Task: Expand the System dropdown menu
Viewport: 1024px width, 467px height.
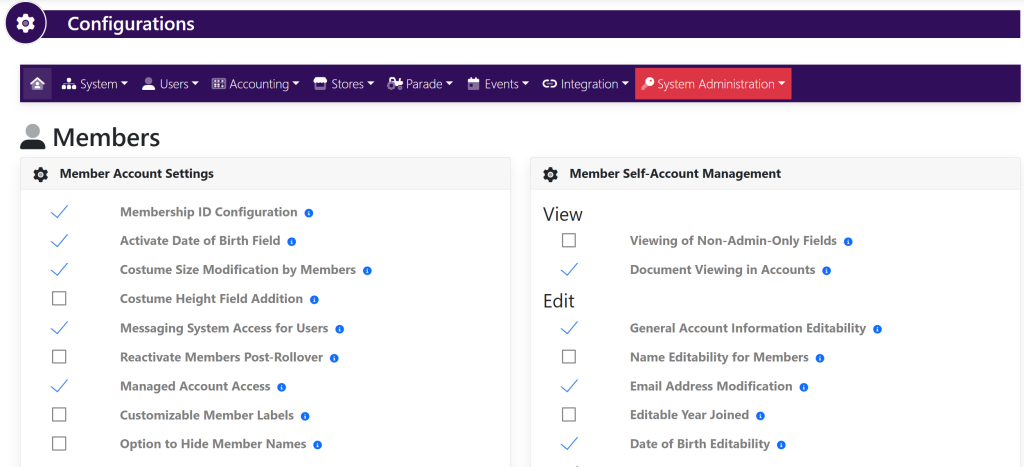Action: [95, 84]
